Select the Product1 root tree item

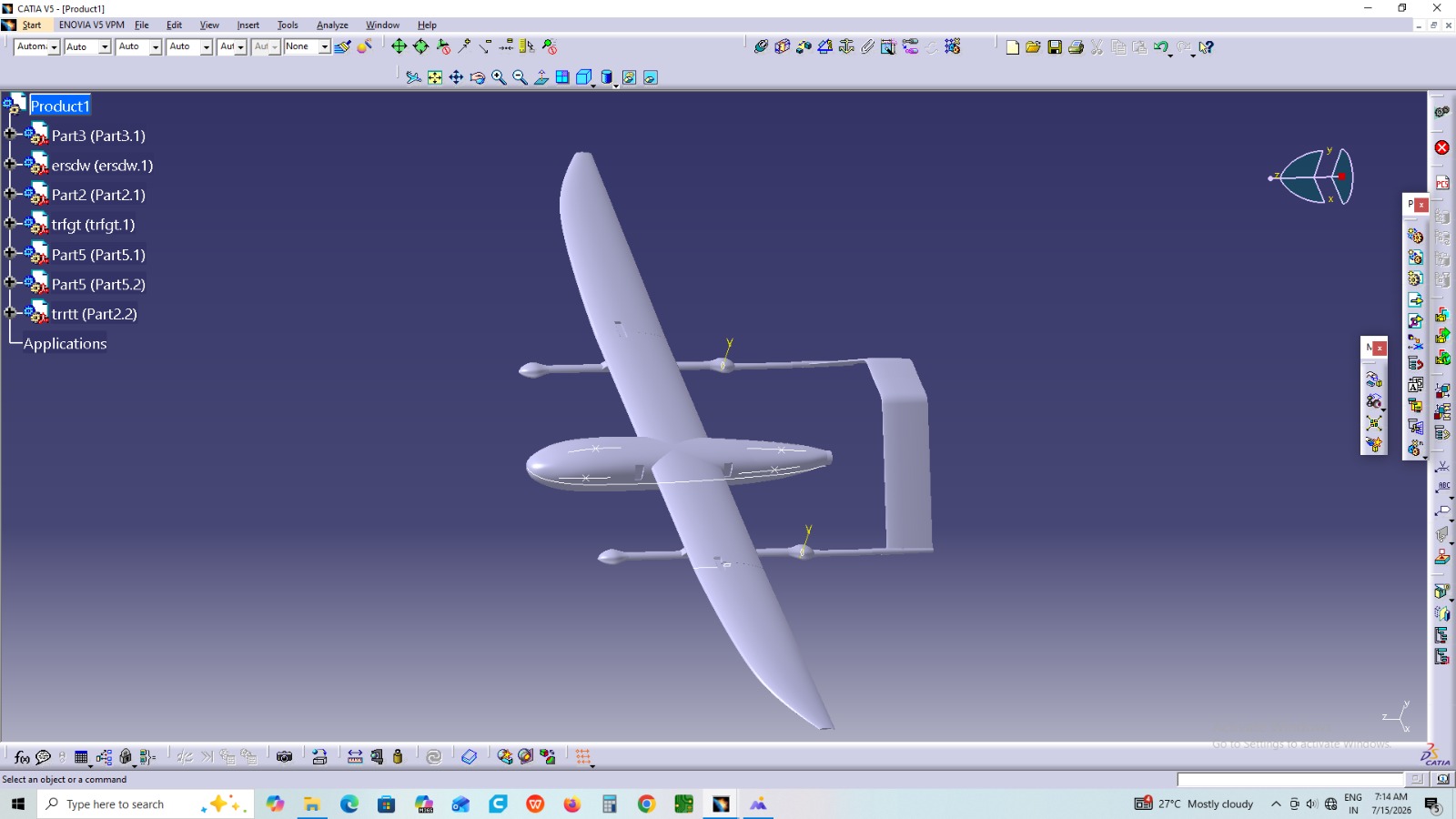(60, 106)
